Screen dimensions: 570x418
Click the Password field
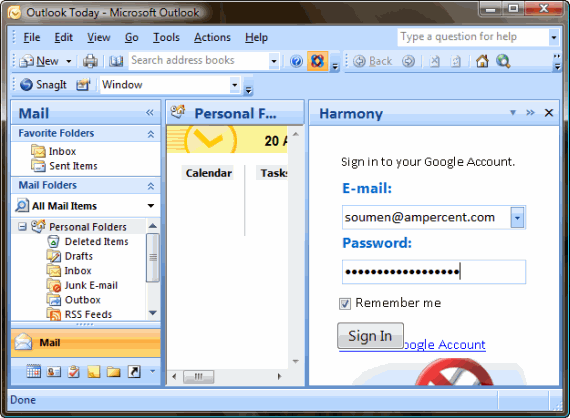click(434, 272)
